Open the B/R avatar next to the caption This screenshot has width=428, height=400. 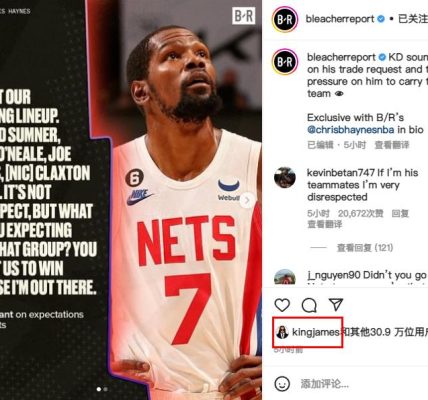point(285,62)
